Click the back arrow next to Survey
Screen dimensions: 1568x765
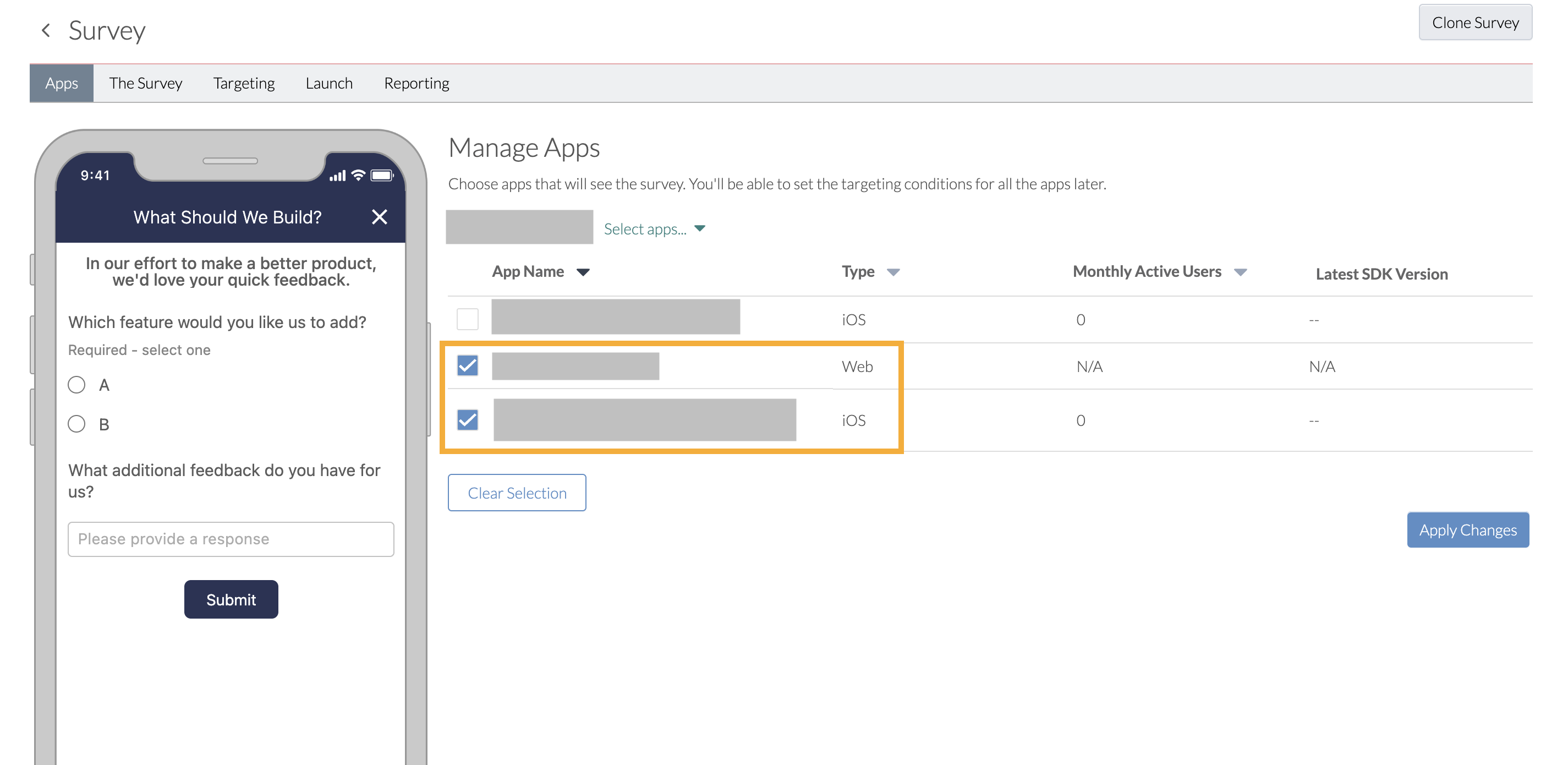point(46,30)
